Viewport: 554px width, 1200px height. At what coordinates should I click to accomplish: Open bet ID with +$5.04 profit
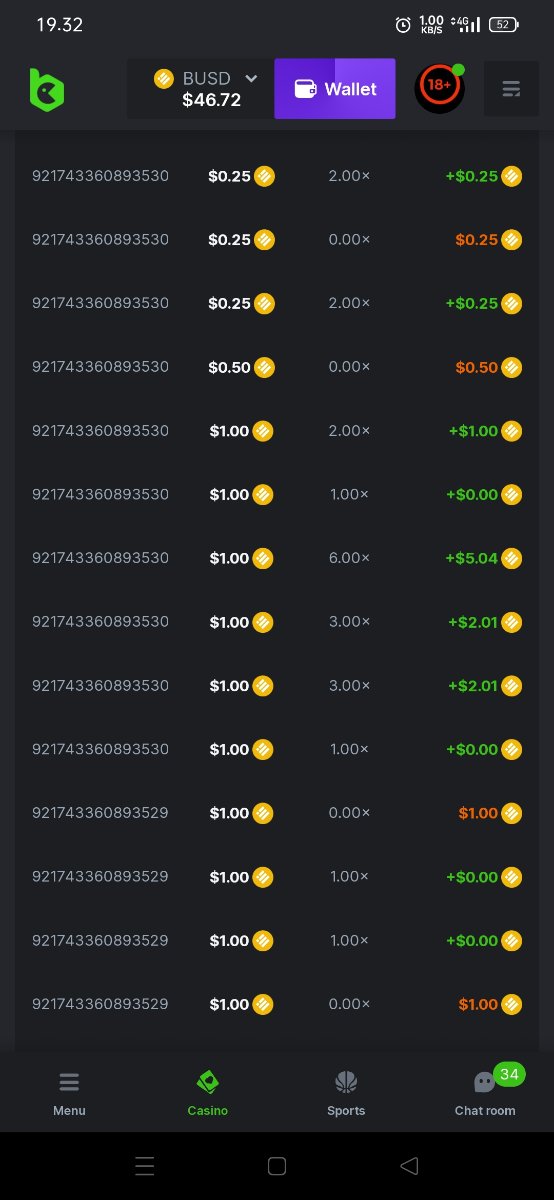point(100,558)
